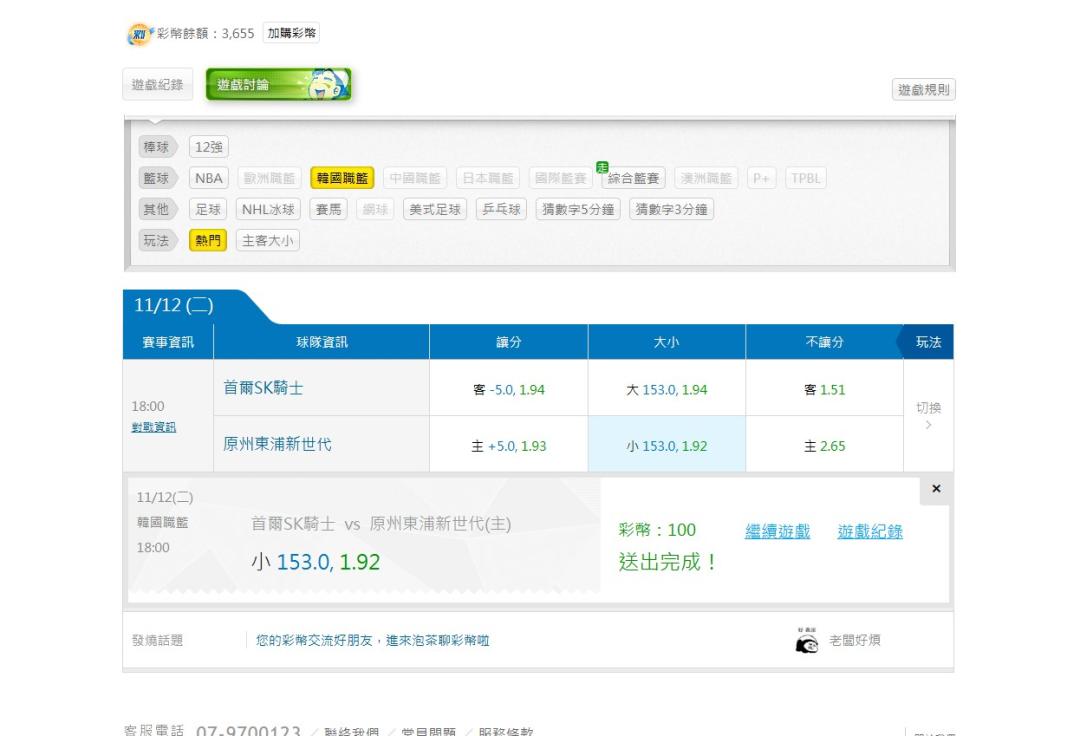This screenshot has height=736, width=1080.
Task: Click the 讓分 column header
Action: [509, 342]
